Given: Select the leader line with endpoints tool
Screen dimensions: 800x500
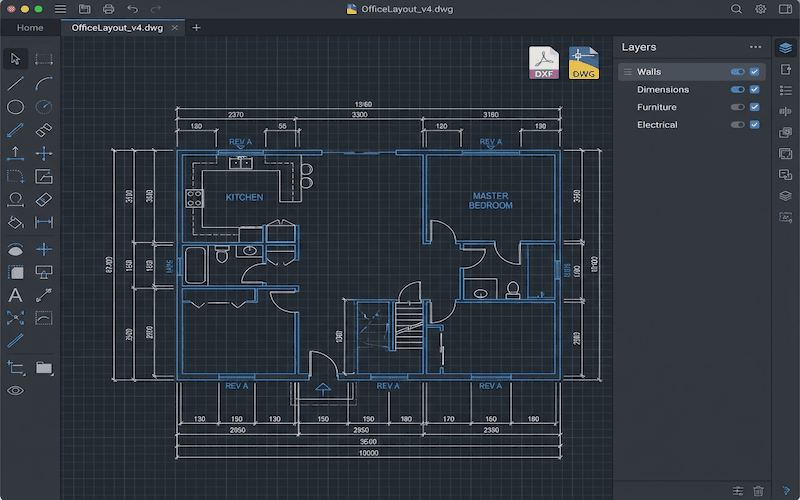Looking at the screenshot, I should click(x=44, y=295).
